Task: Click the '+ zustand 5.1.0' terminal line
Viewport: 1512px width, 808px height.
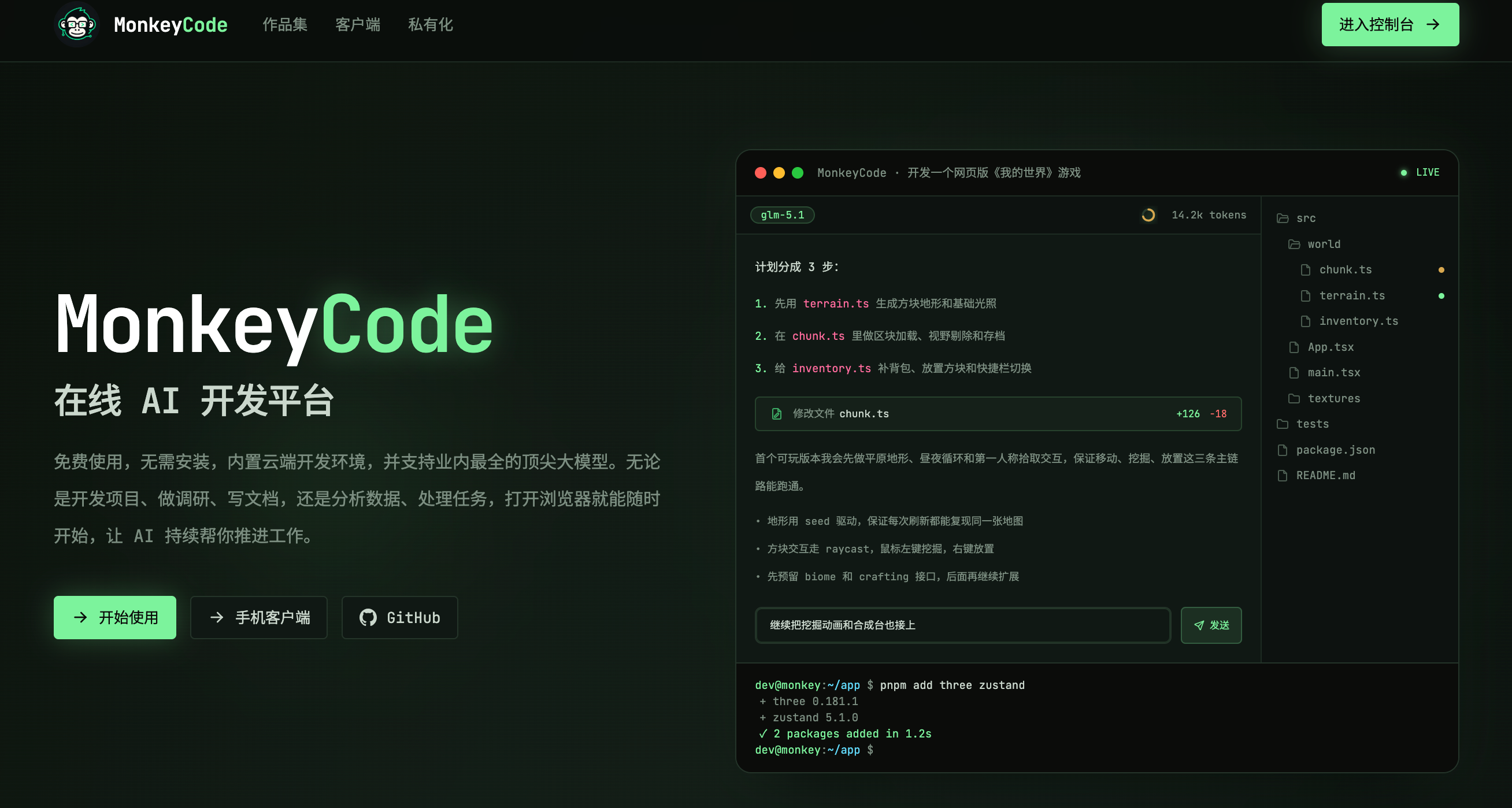Action: (x=809, y=718)
